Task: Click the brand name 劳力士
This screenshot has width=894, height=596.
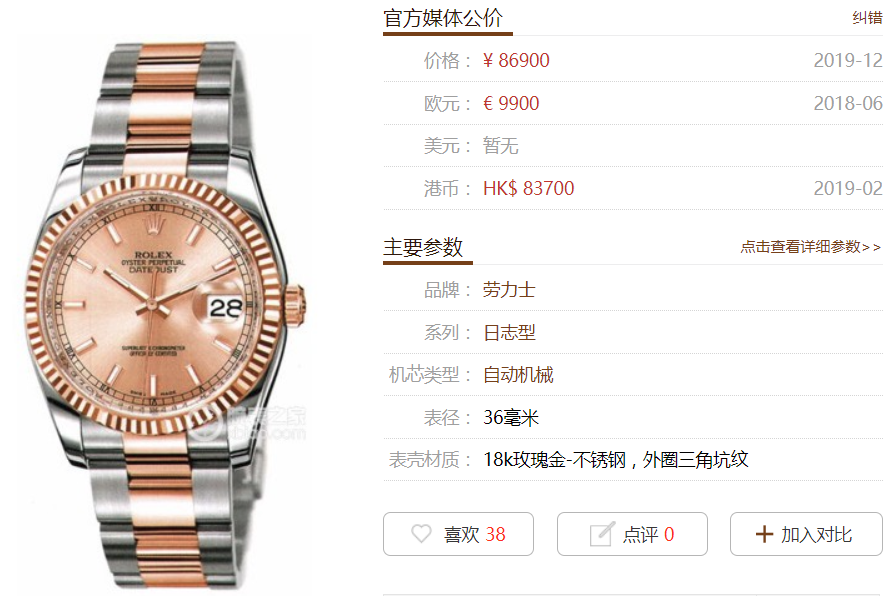Action: [509, 290]
